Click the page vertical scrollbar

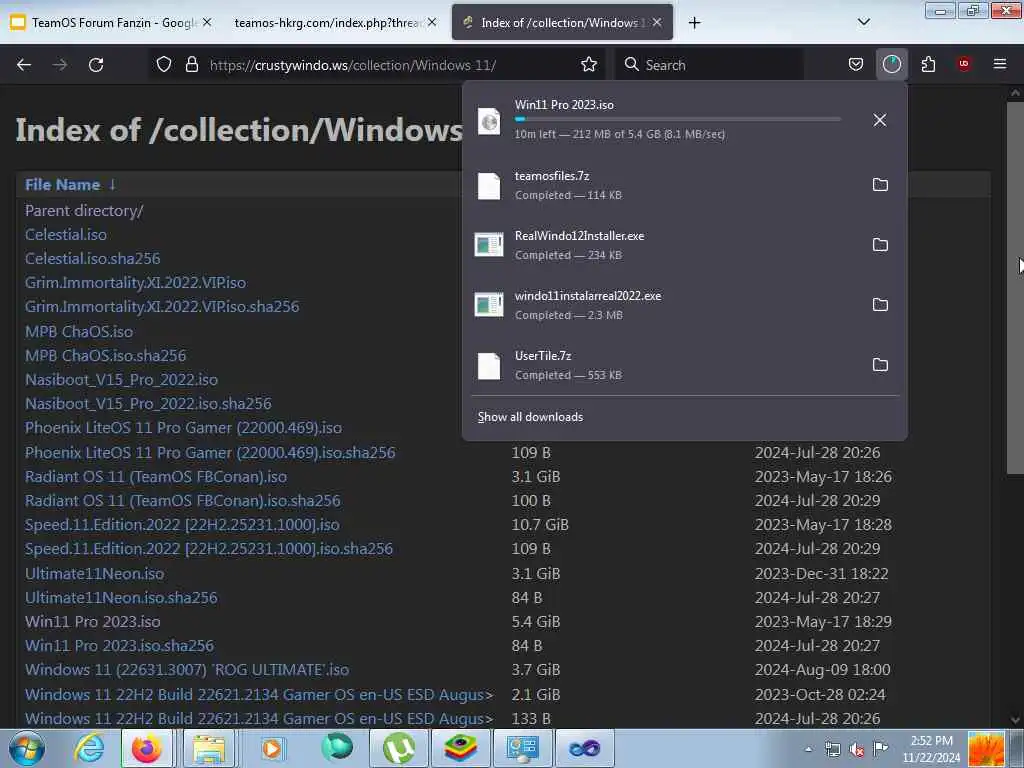1015,287
